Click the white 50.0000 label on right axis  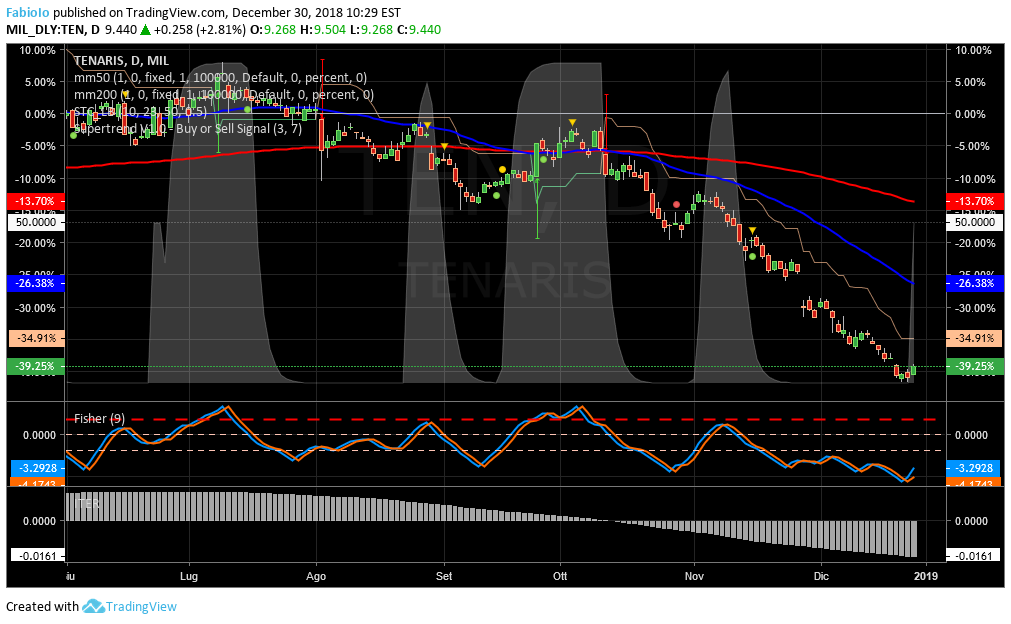click(x=974, y=222)
